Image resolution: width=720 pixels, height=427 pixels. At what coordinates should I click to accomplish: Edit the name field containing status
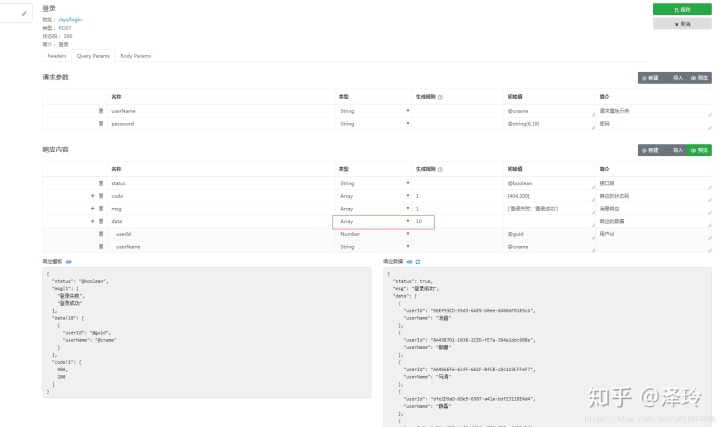(x=221, y=183)
